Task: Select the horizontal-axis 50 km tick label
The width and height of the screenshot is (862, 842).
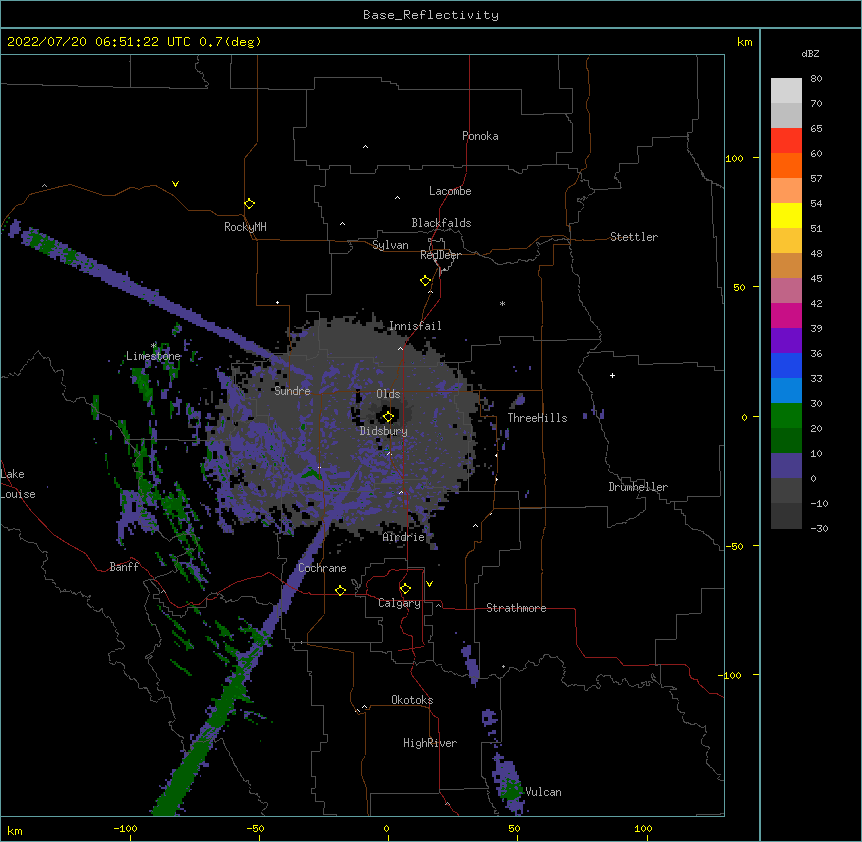Action: point(514,828)
